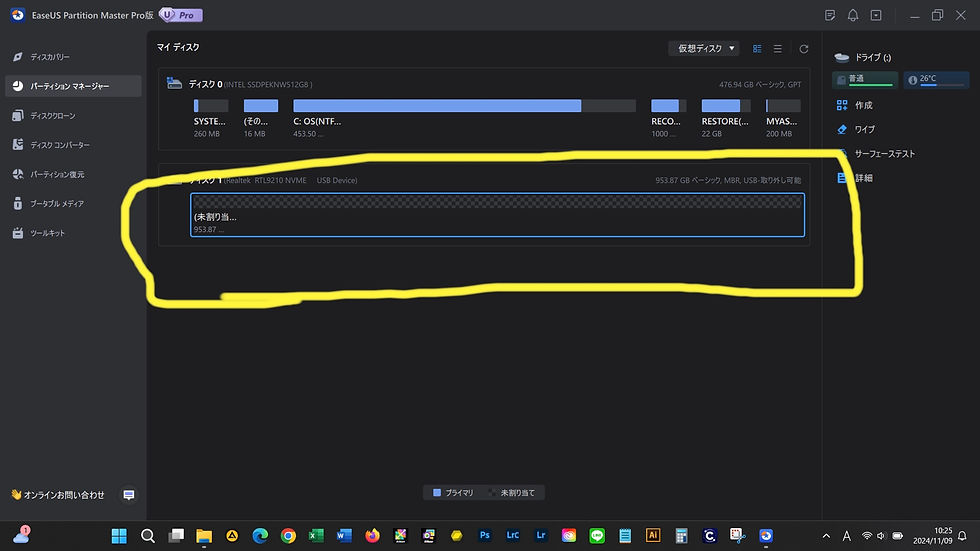The image size is (980, 551).
Task: Open Word from taskbar
Action: [344, 535]
